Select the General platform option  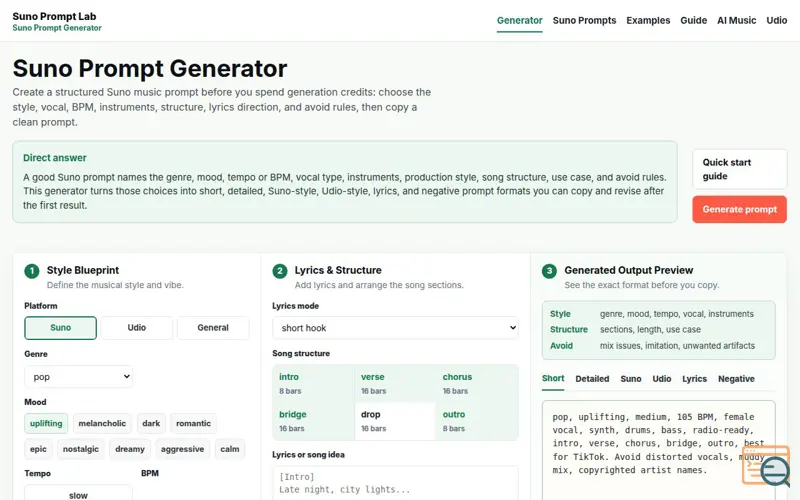pos(213,328)
